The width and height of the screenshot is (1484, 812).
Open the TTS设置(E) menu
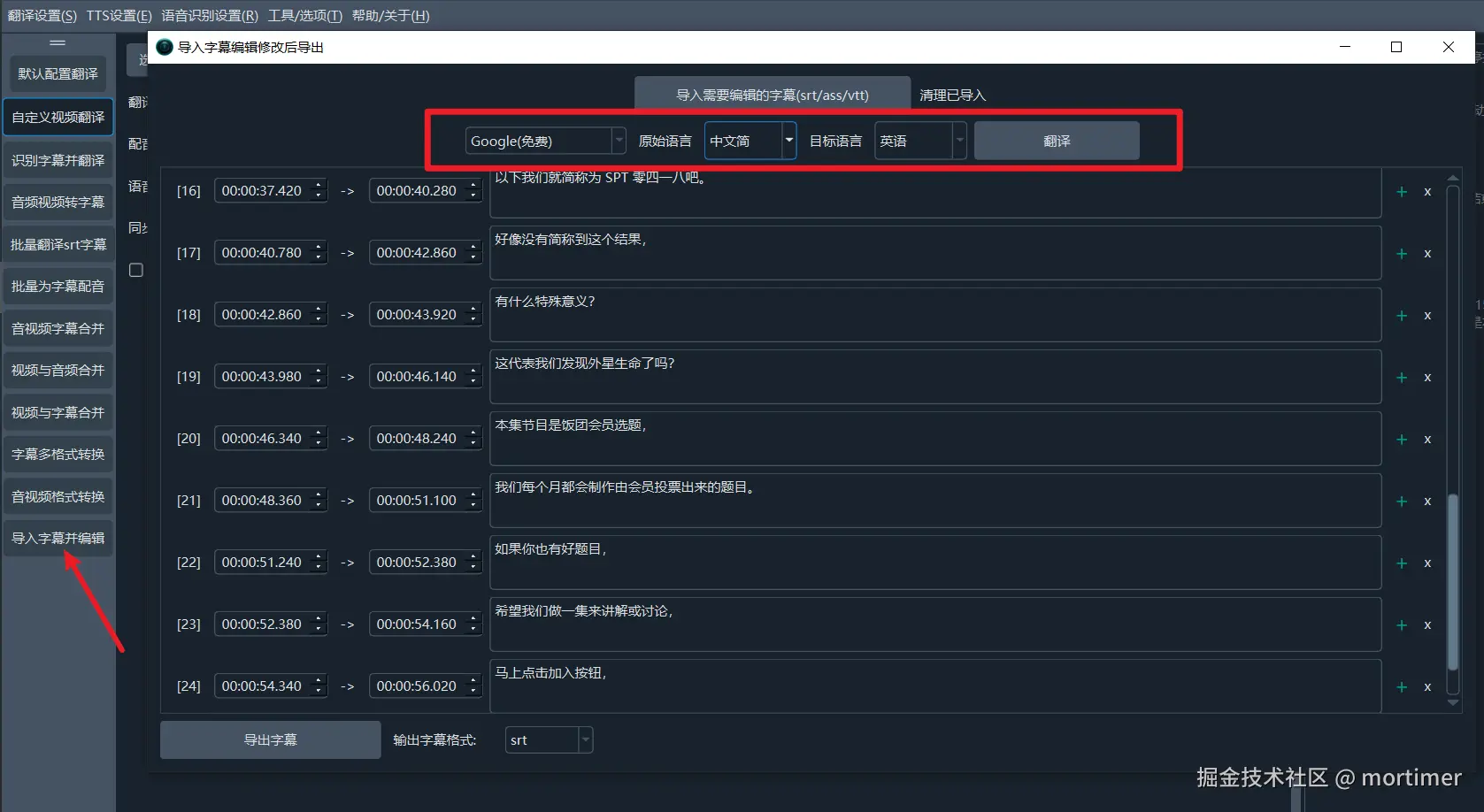click(x=119, y=16)
